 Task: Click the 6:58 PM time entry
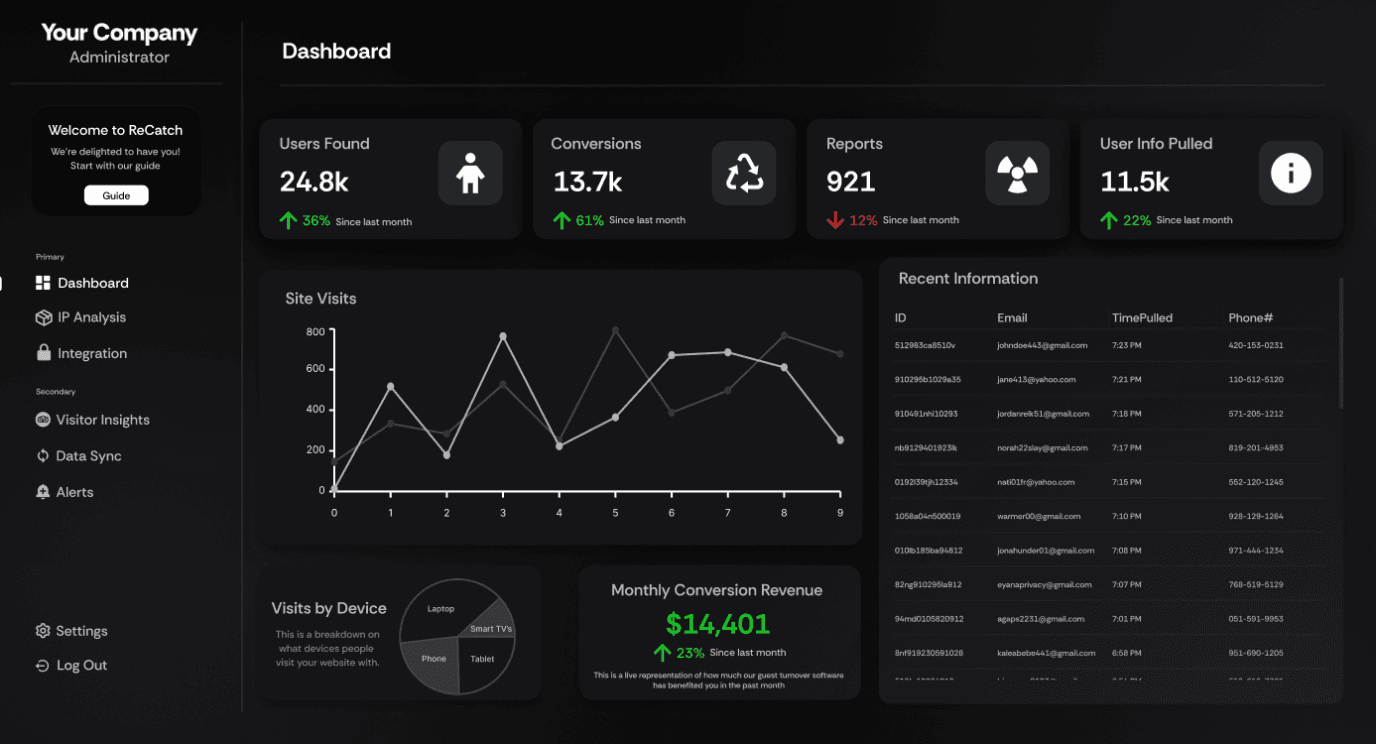tap(1127, 653)
